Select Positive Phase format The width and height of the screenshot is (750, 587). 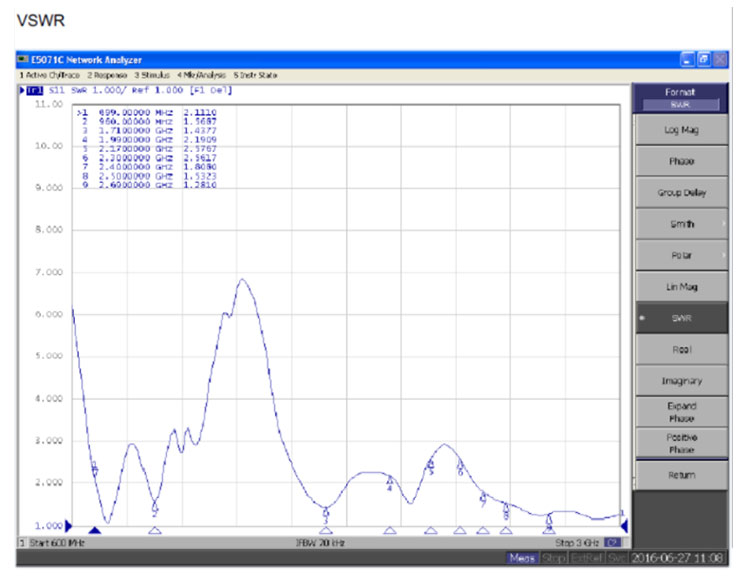[681, 444]
